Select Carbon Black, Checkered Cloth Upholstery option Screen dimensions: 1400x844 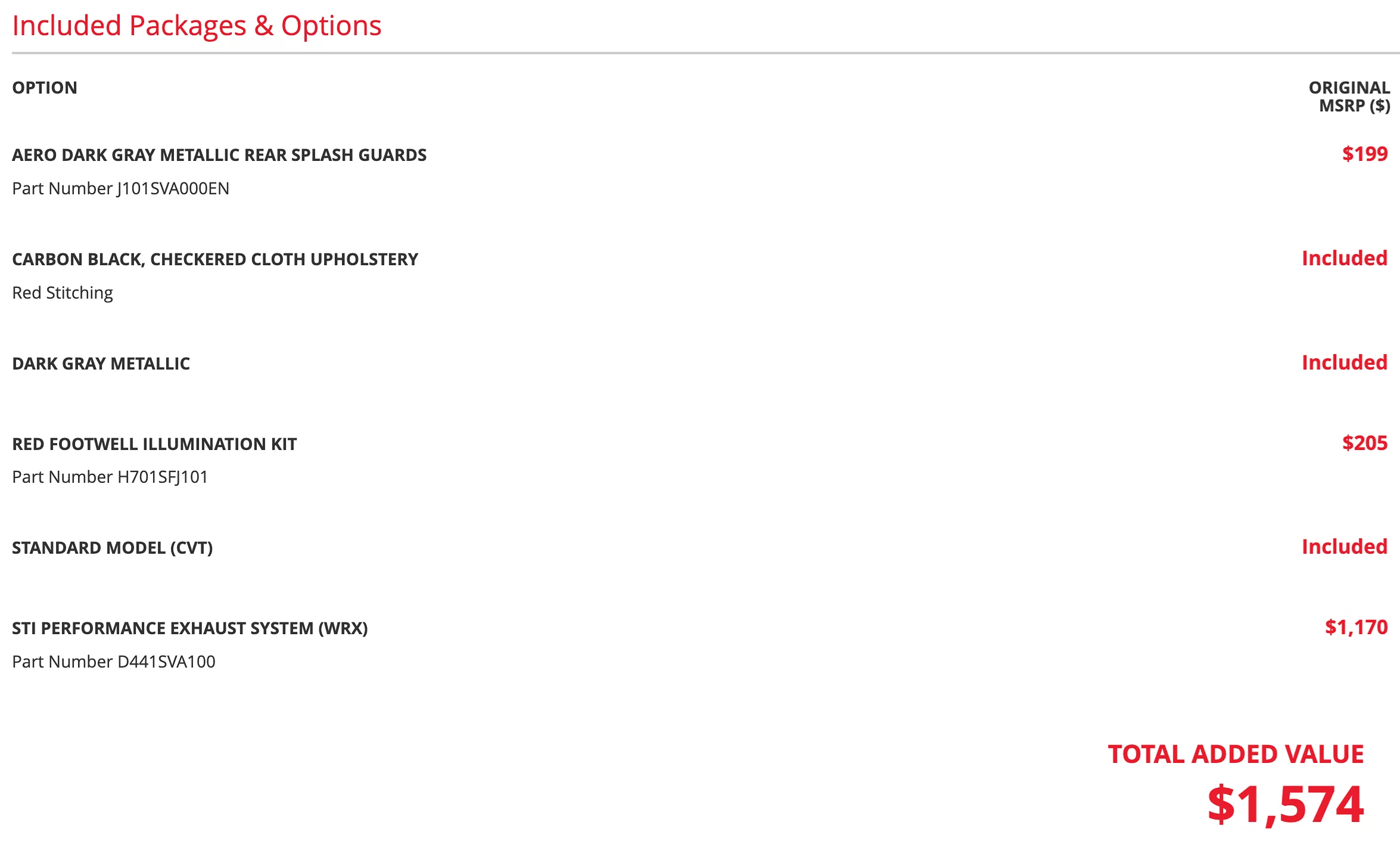[215, 259]
